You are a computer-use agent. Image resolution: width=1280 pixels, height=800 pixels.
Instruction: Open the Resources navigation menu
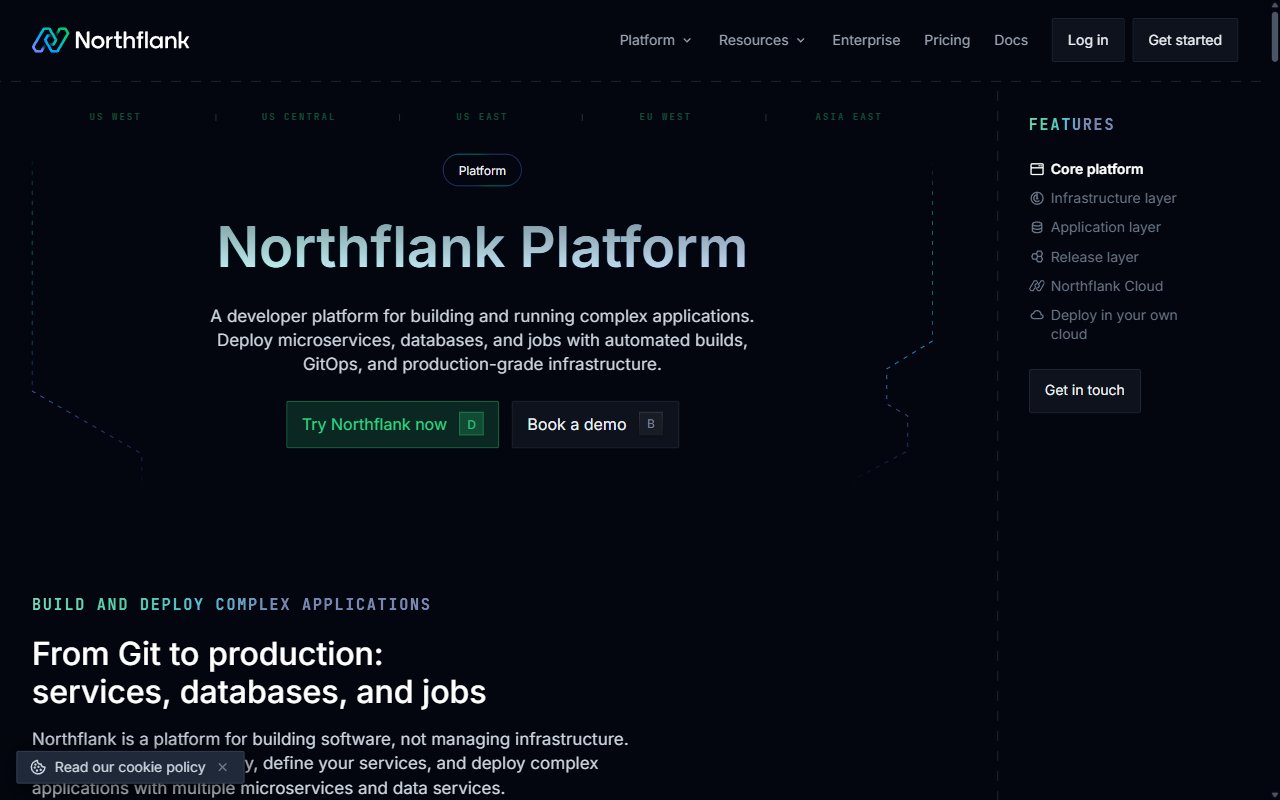click(x=762, y=40)
